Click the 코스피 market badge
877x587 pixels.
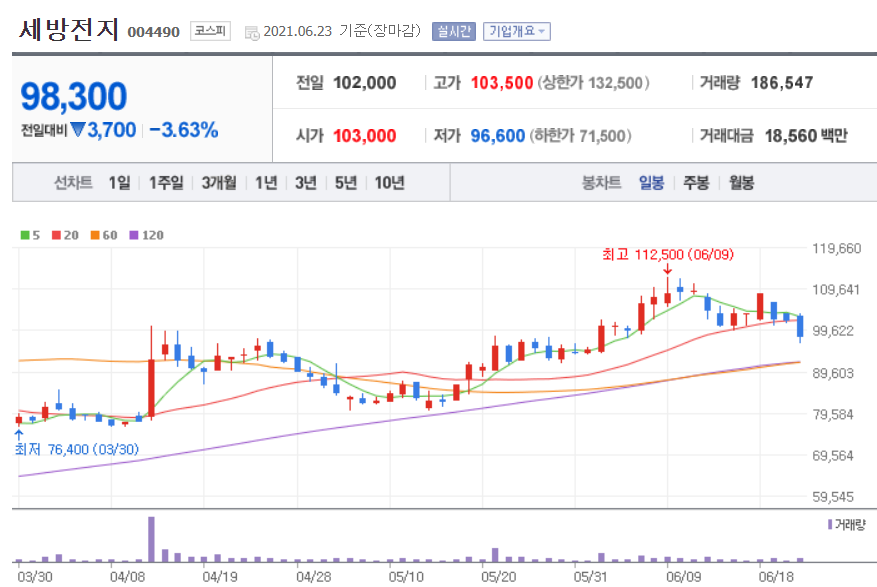pyautogui.click(x=210, y=31)
